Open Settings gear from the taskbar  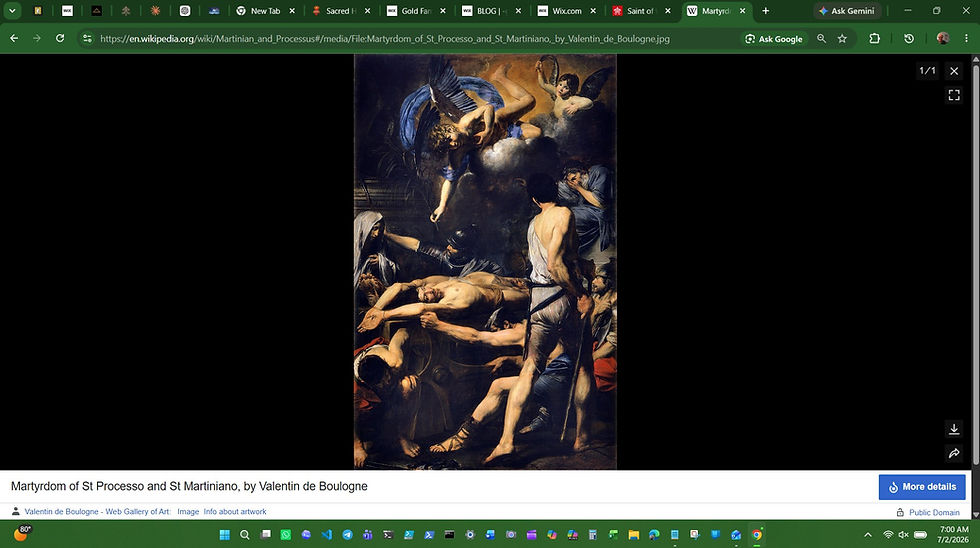pos(470,534)
